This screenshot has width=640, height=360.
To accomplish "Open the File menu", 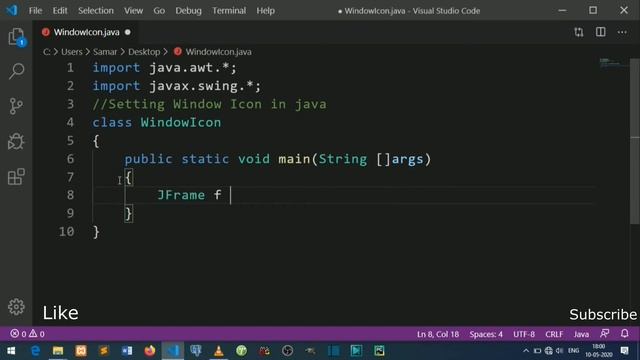I will coord(36,11).
